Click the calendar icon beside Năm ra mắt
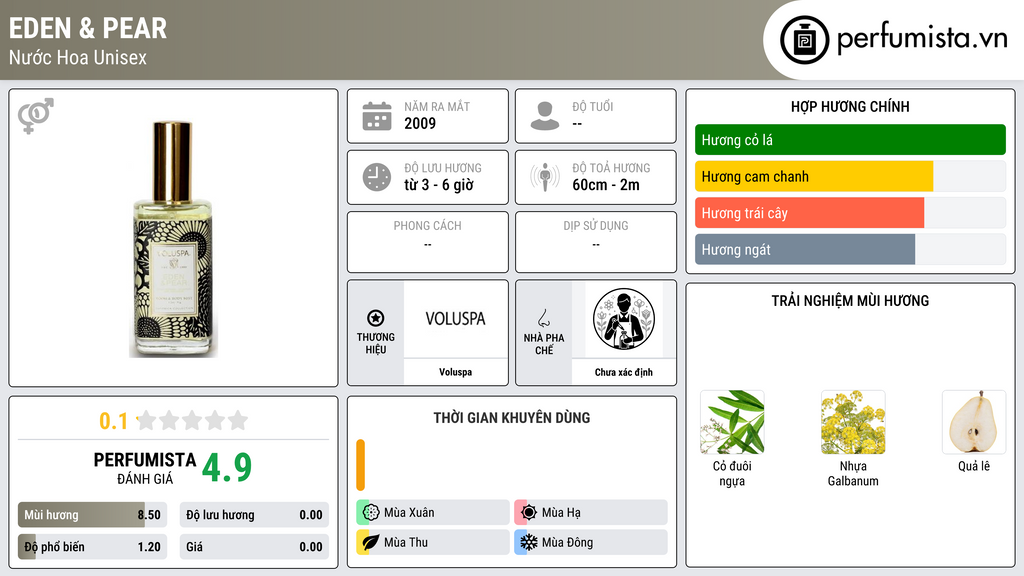 point(377,116)
